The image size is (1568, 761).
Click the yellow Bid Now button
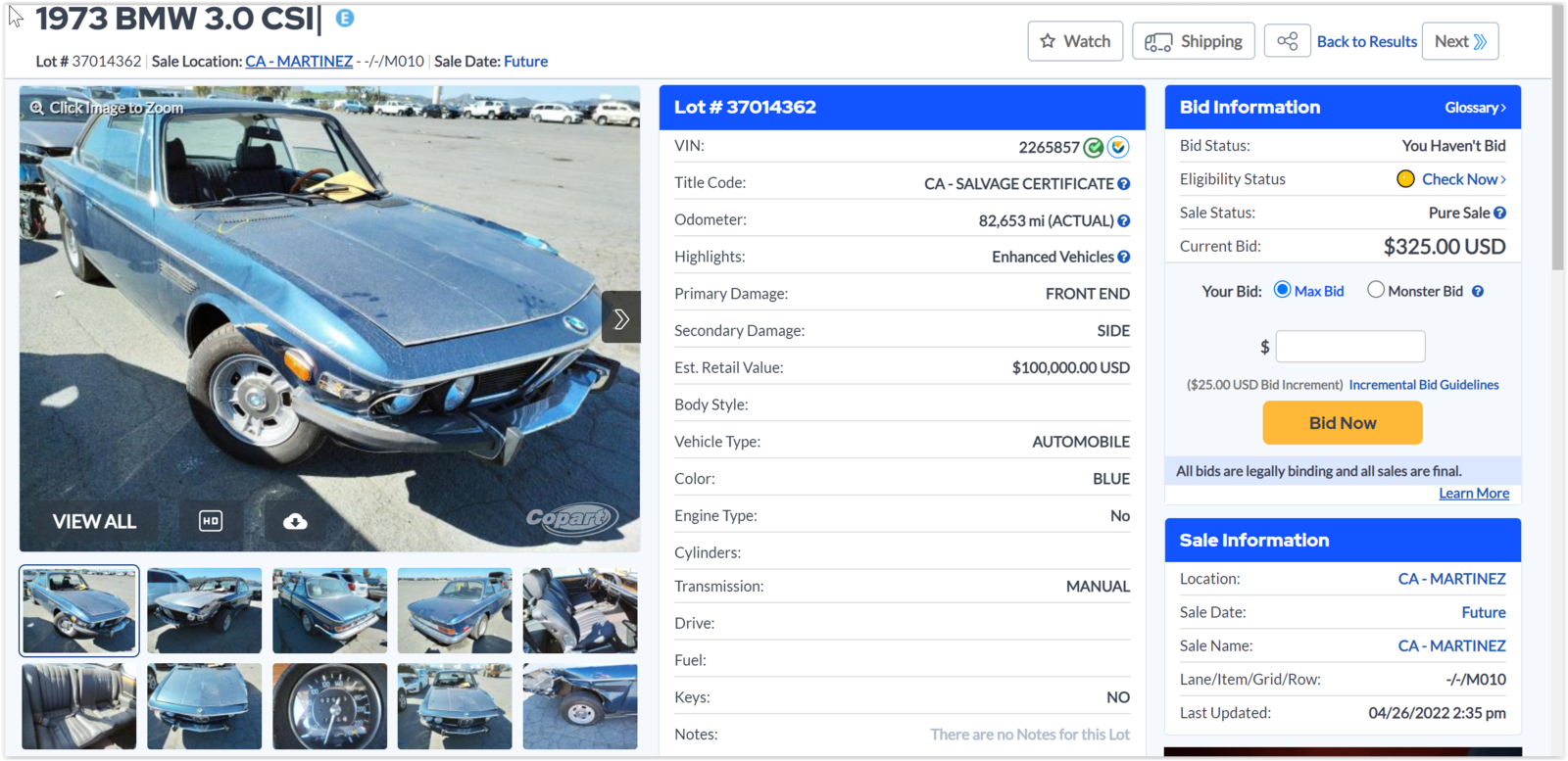[x=1343, y=423]
